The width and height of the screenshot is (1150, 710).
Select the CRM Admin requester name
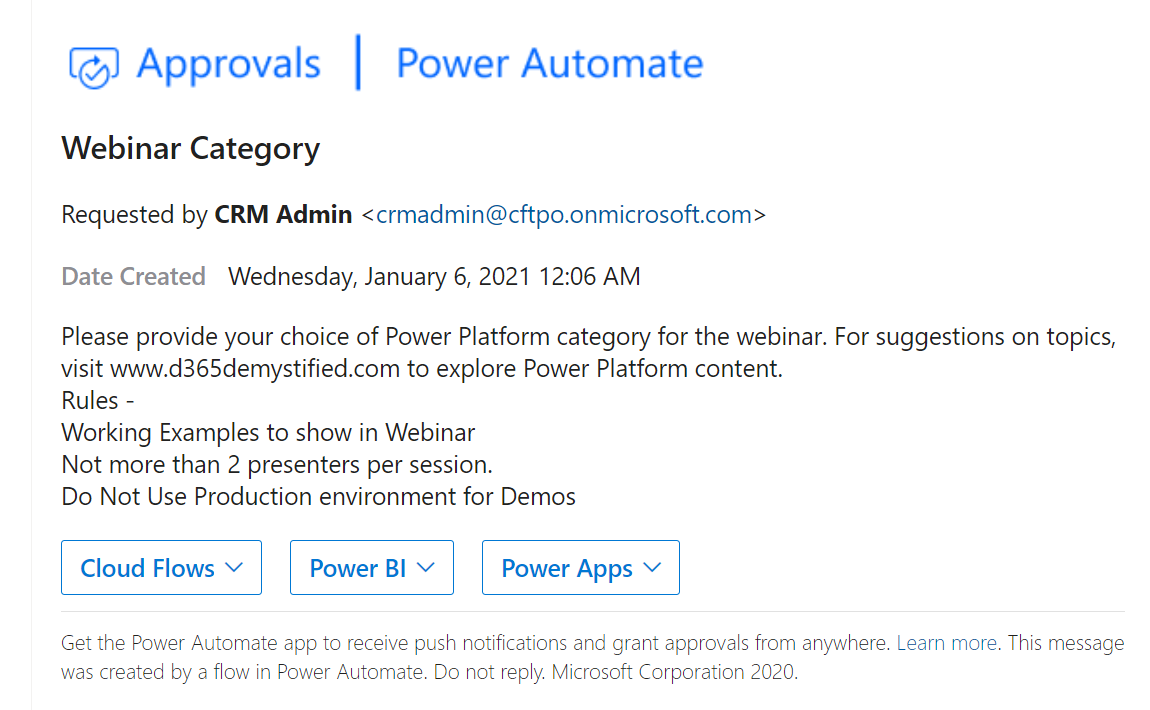pos(283,215)
